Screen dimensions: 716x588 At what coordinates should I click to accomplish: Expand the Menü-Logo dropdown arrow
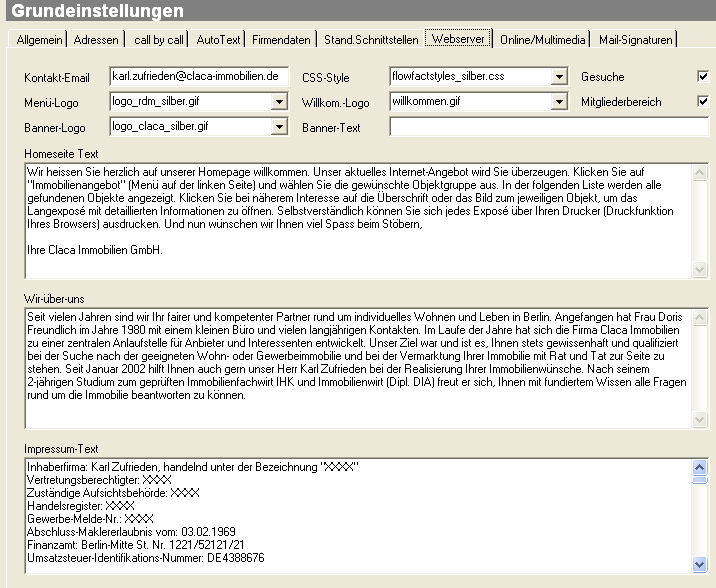[279, 101]
